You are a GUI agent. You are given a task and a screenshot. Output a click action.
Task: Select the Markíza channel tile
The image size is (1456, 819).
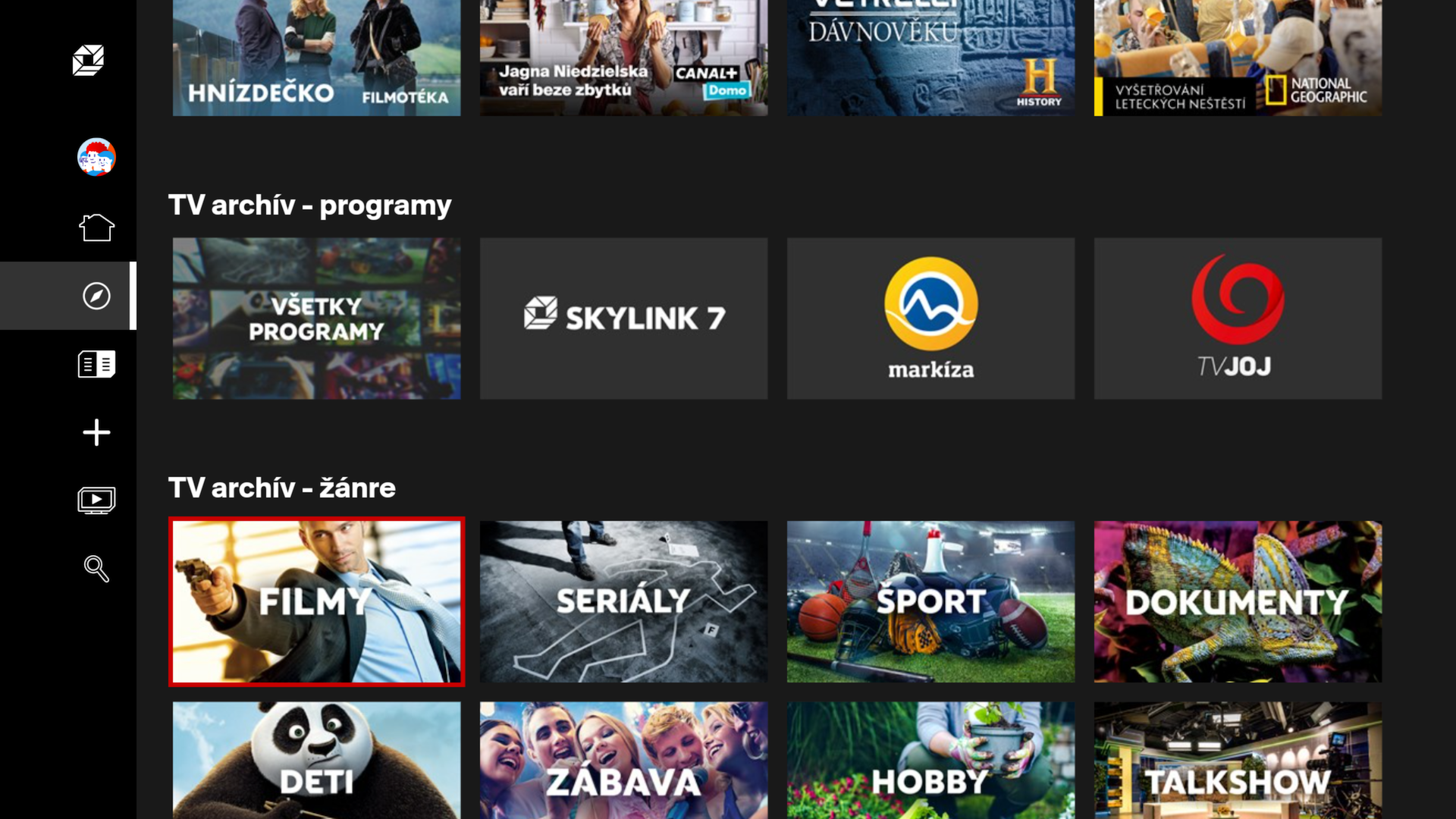tap(930, 318)
